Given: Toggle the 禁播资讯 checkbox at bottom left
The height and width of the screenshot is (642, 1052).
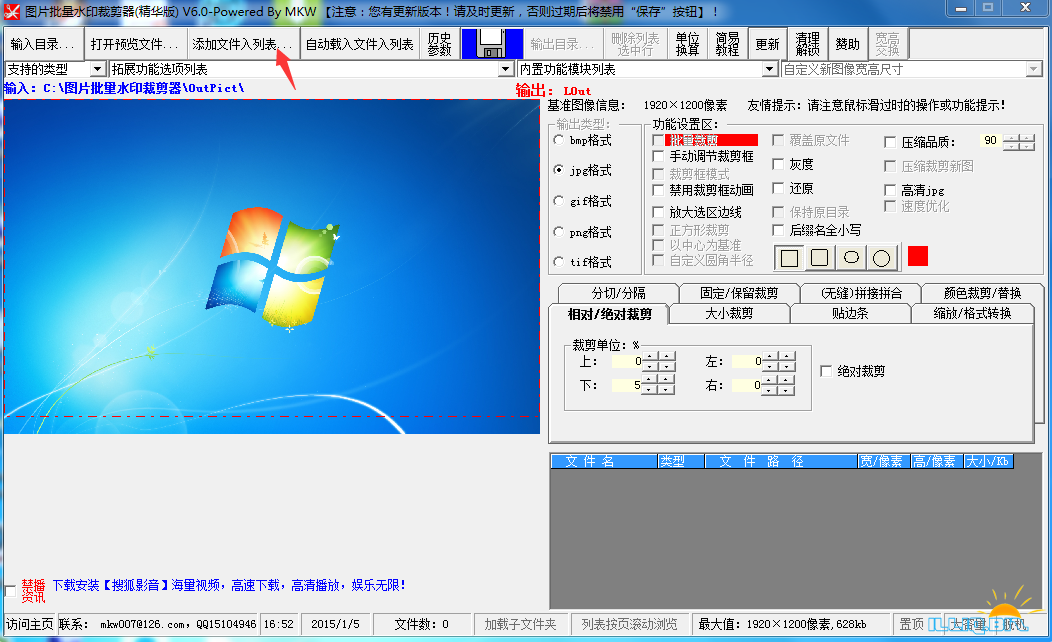Looking at the screenshot, I should (10, 591).
